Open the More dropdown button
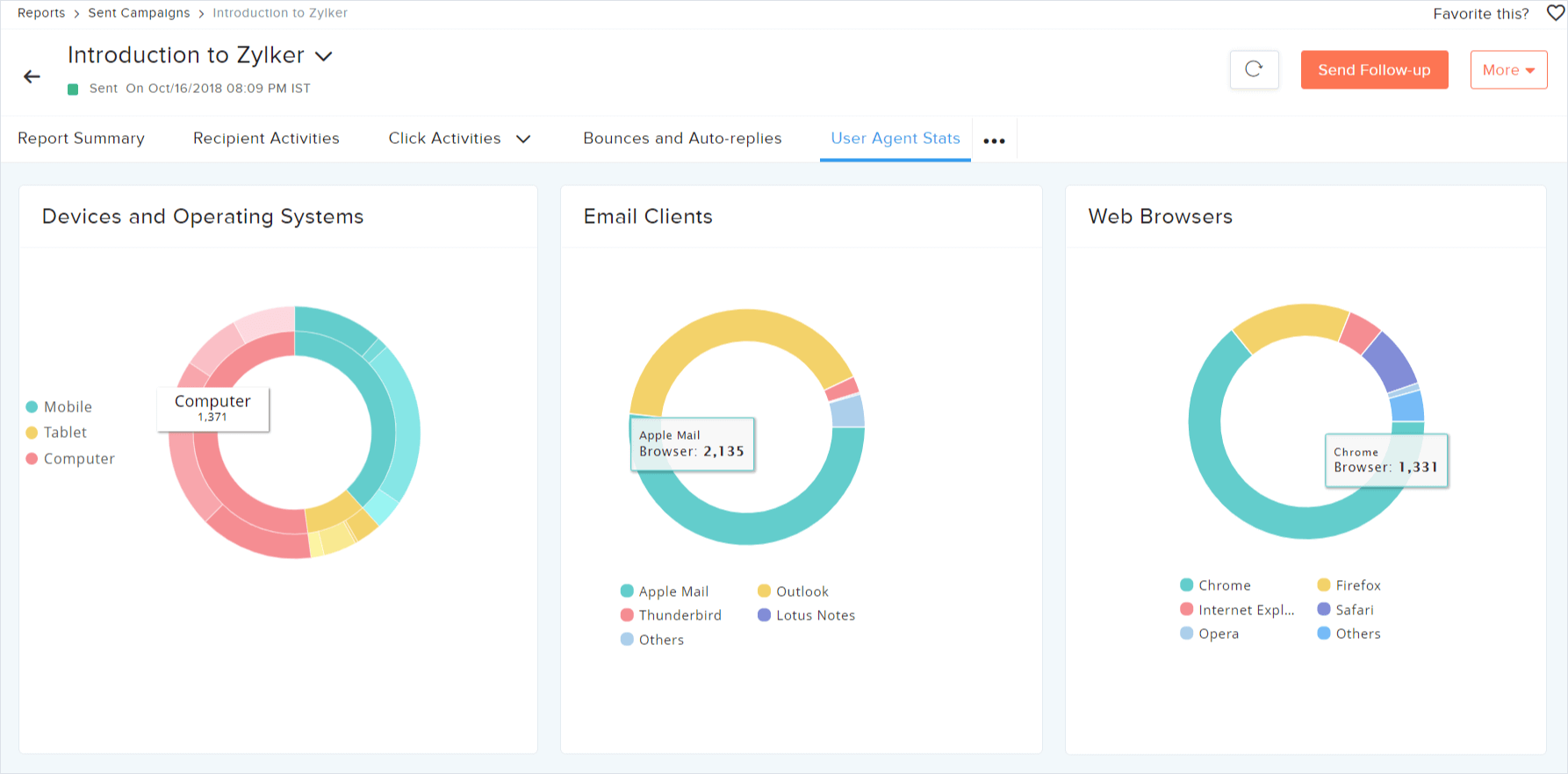Screen dimensions: 1568x774 pyautogui.click(x=1508, y=70)
